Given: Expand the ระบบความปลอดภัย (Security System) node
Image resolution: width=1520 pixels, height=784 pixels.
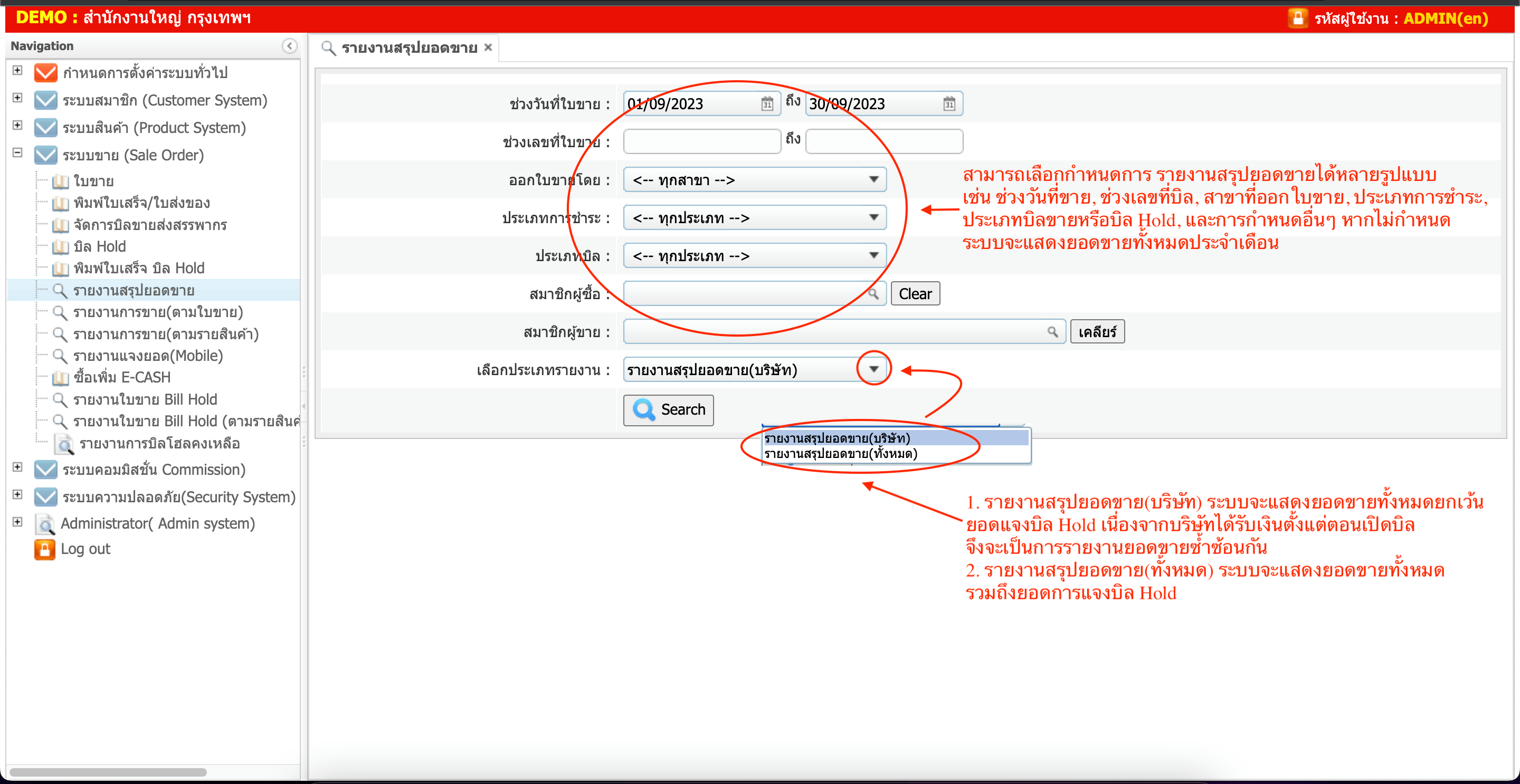Looking at the screenshot, I should click(x=18, y=494).
